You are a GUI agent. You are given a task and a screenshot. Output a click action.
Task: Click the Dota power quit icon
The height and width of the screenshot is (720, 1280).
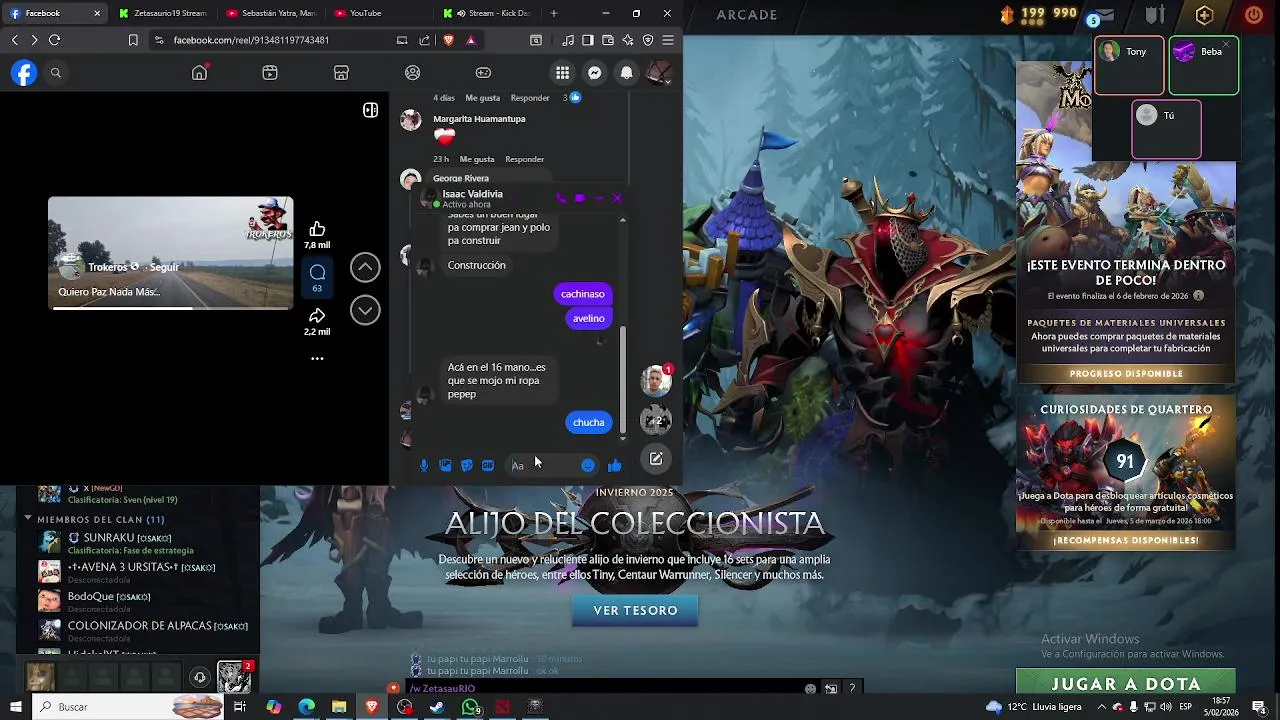(1254, 15)
